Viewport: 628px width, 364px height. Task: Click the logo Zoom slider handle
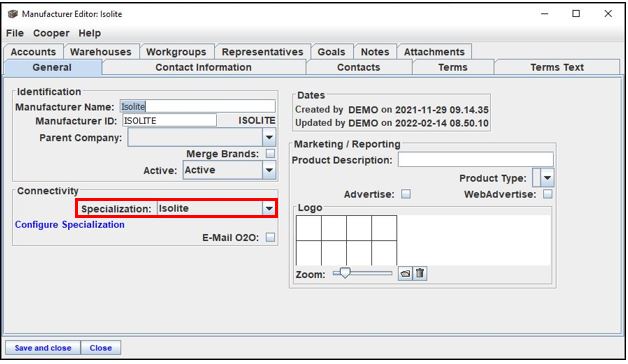click(344, 273)
